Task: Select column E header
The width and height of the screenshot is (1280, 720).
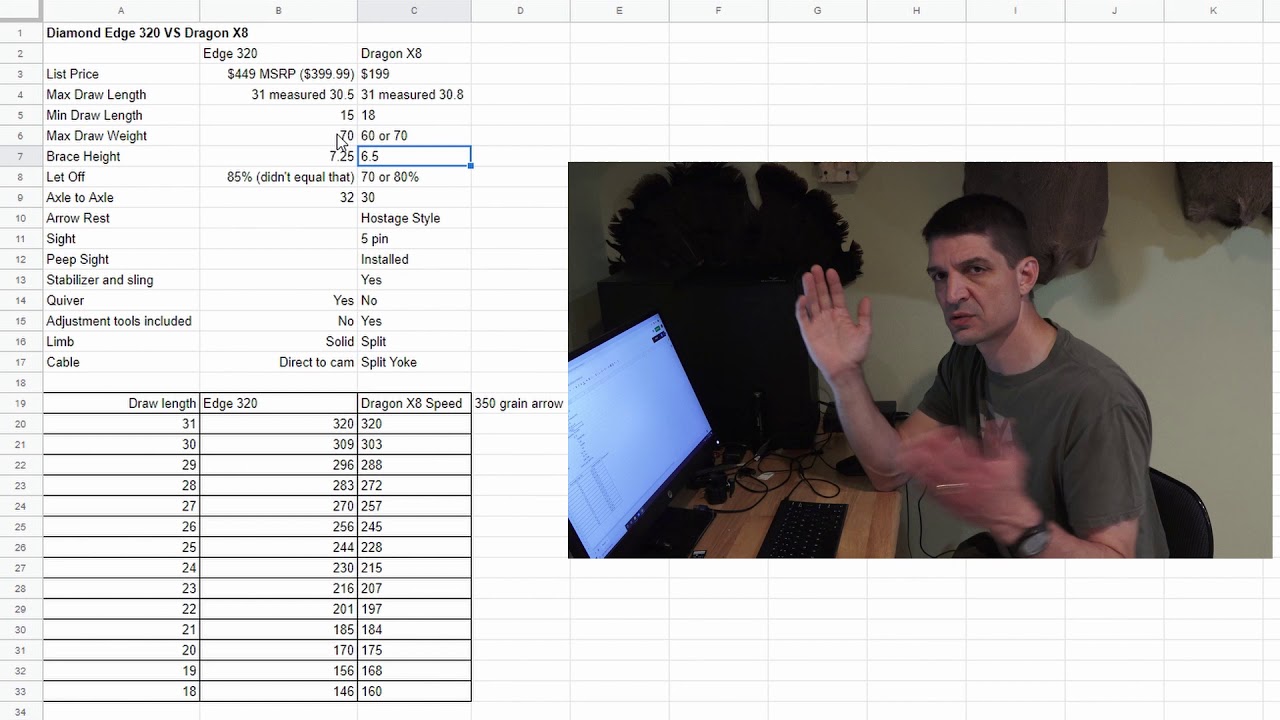Action: coord(619,11)
